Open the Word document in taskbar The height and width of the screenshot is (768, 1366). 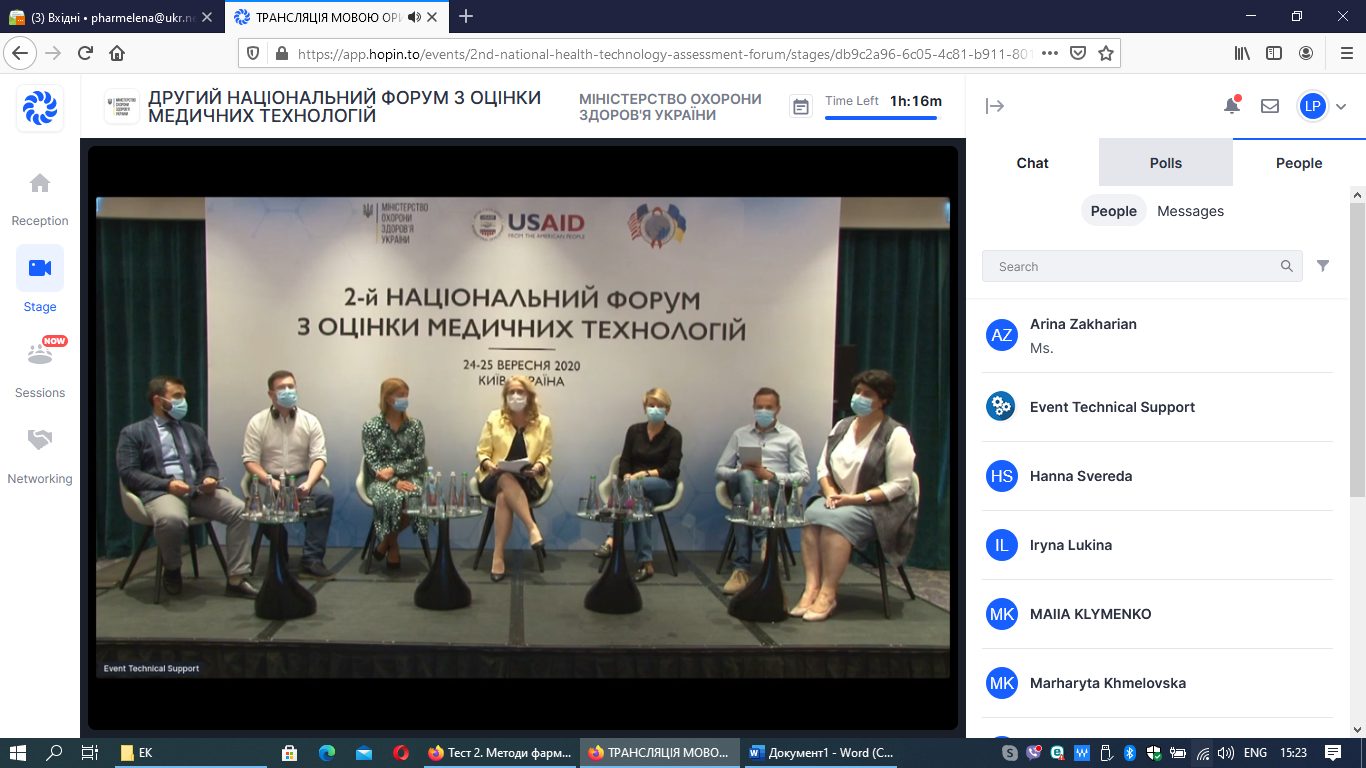821,753
